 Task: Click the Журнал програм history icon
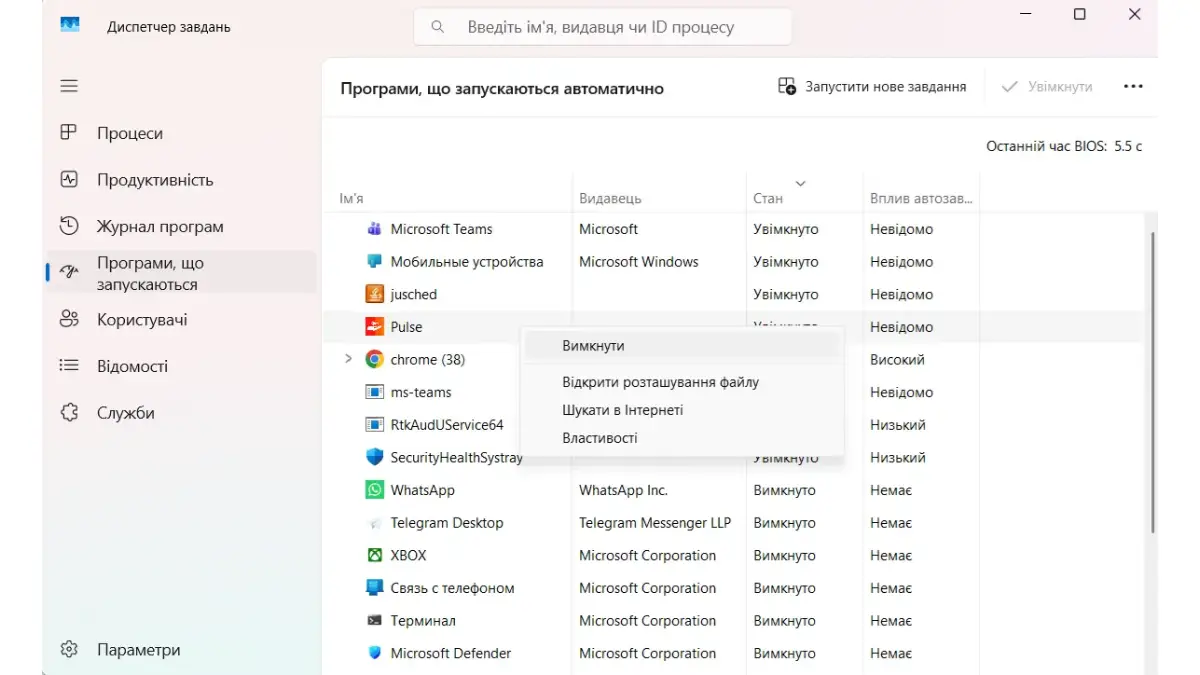click(69, 226)
